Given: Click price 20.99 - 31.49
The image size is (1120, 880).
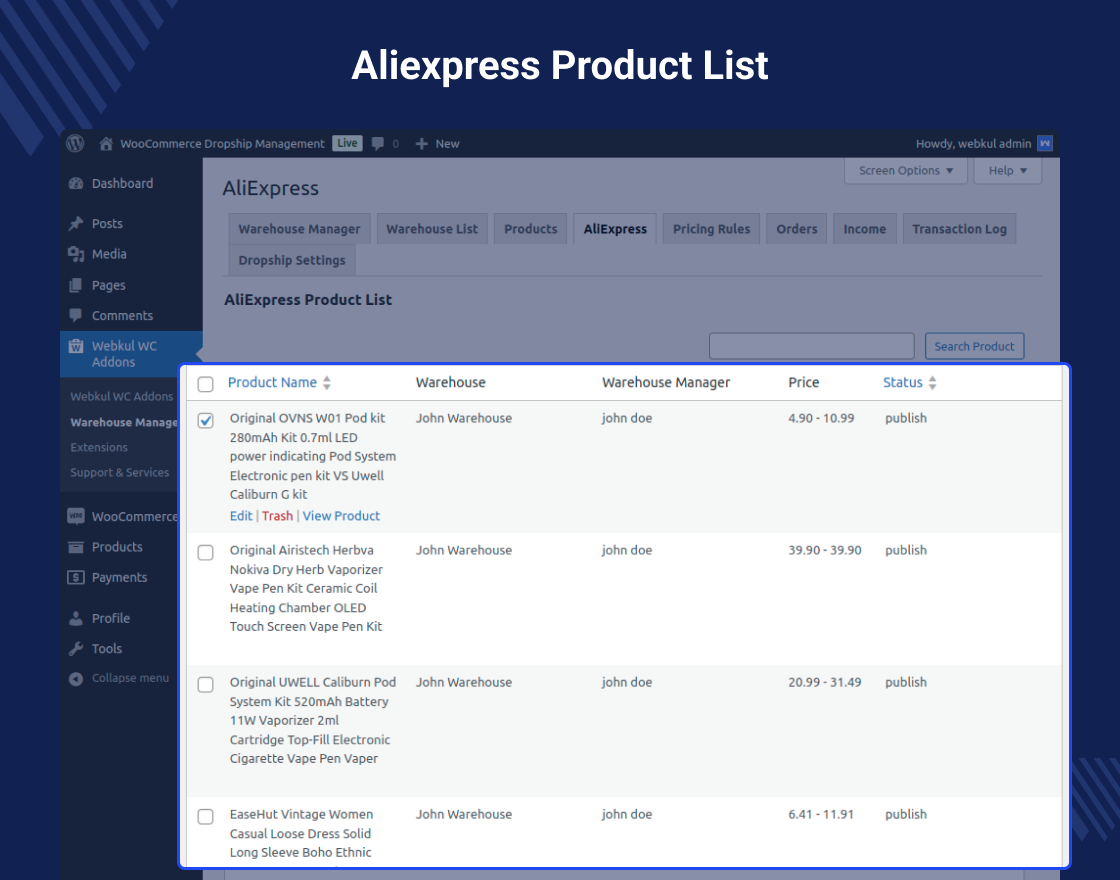Looking at the screenshot, I should coord(825,682).
